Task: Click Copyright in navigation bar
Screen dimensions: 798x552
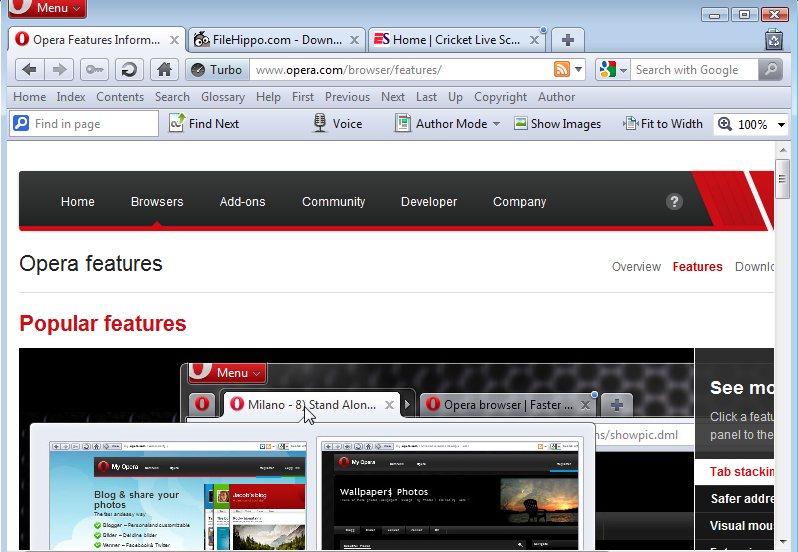Action: [x=500, y=97]
